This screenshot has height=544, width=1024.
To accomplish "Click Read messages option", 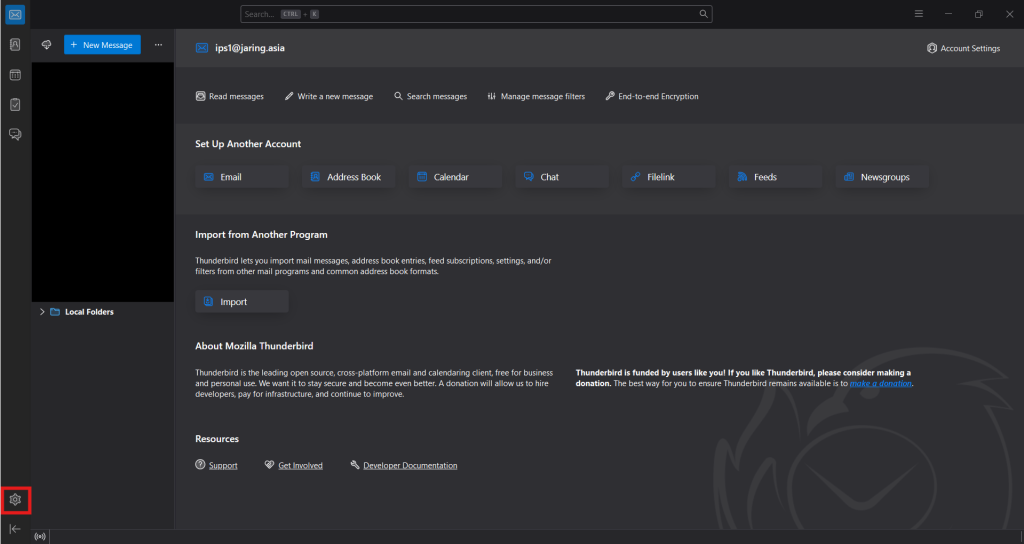I will 229,97.
